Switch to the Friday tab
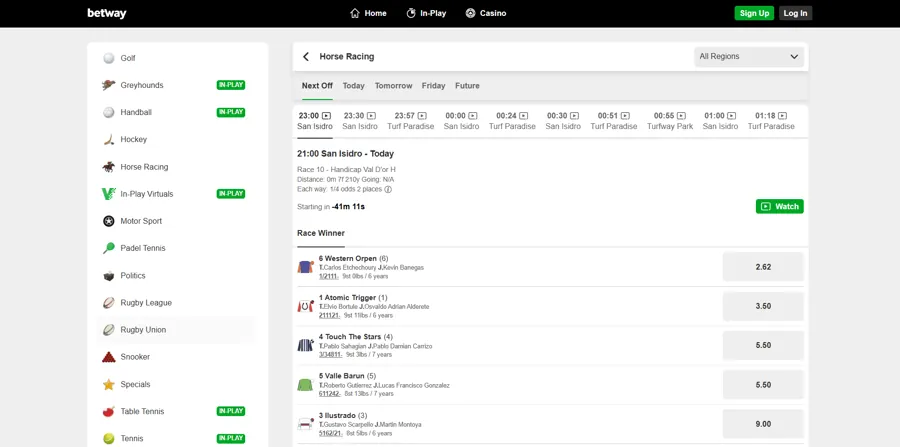Screen dimensions: 900x447 (433, 85)
